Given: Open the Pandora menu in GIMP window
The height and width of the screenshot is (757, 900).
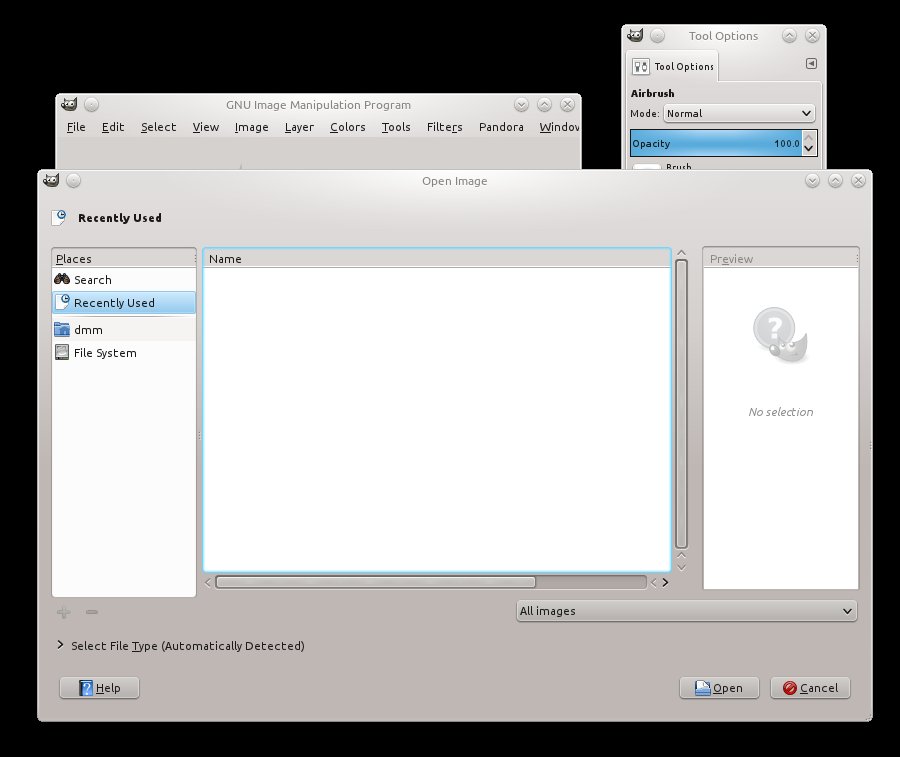Looking at the screenshot, I should pyautogui.click(x=501, y=127).
